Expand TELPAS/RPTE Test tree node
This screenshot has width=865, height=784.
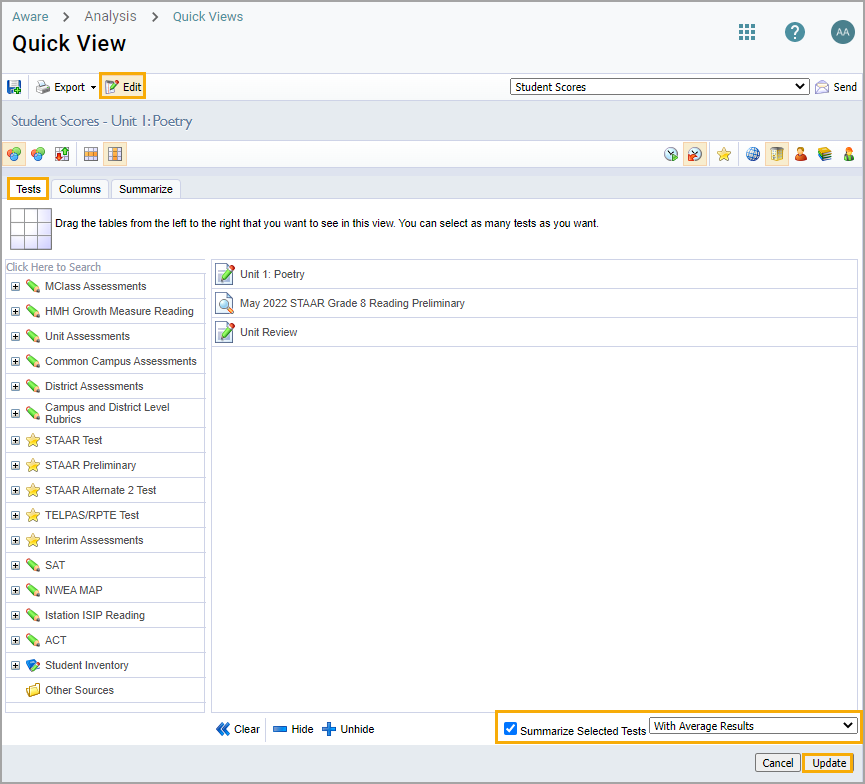tap(15, 515)
